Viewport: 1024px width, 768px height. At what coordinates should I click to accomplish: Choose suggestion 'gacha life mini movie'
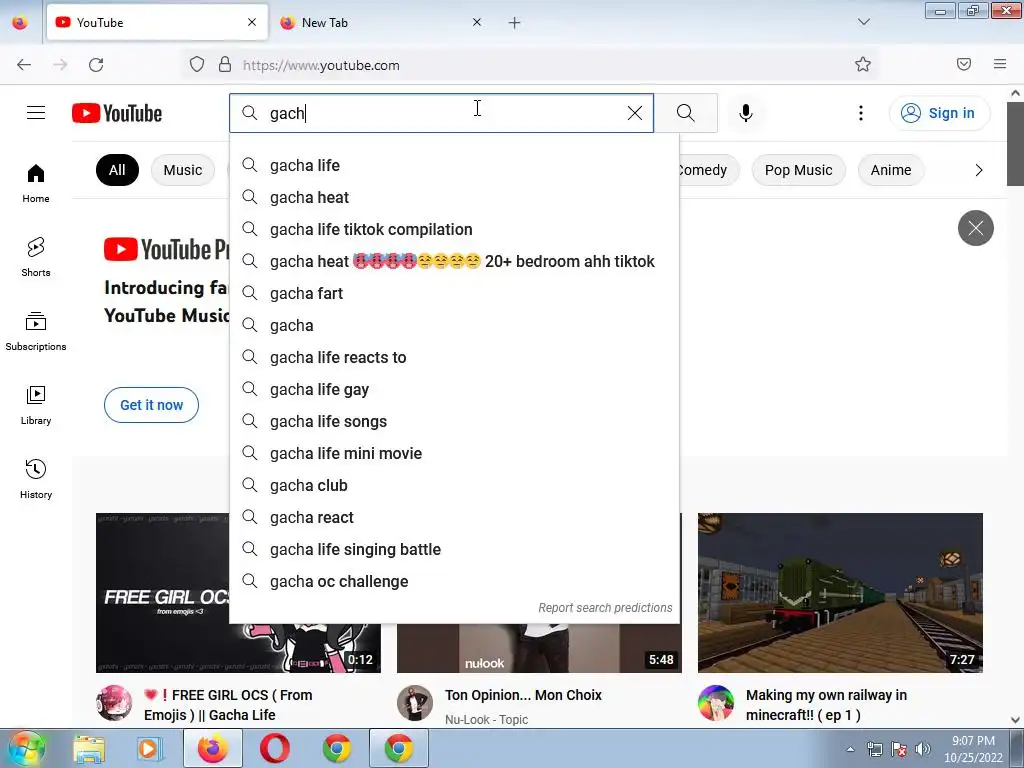tap(455, 453)
